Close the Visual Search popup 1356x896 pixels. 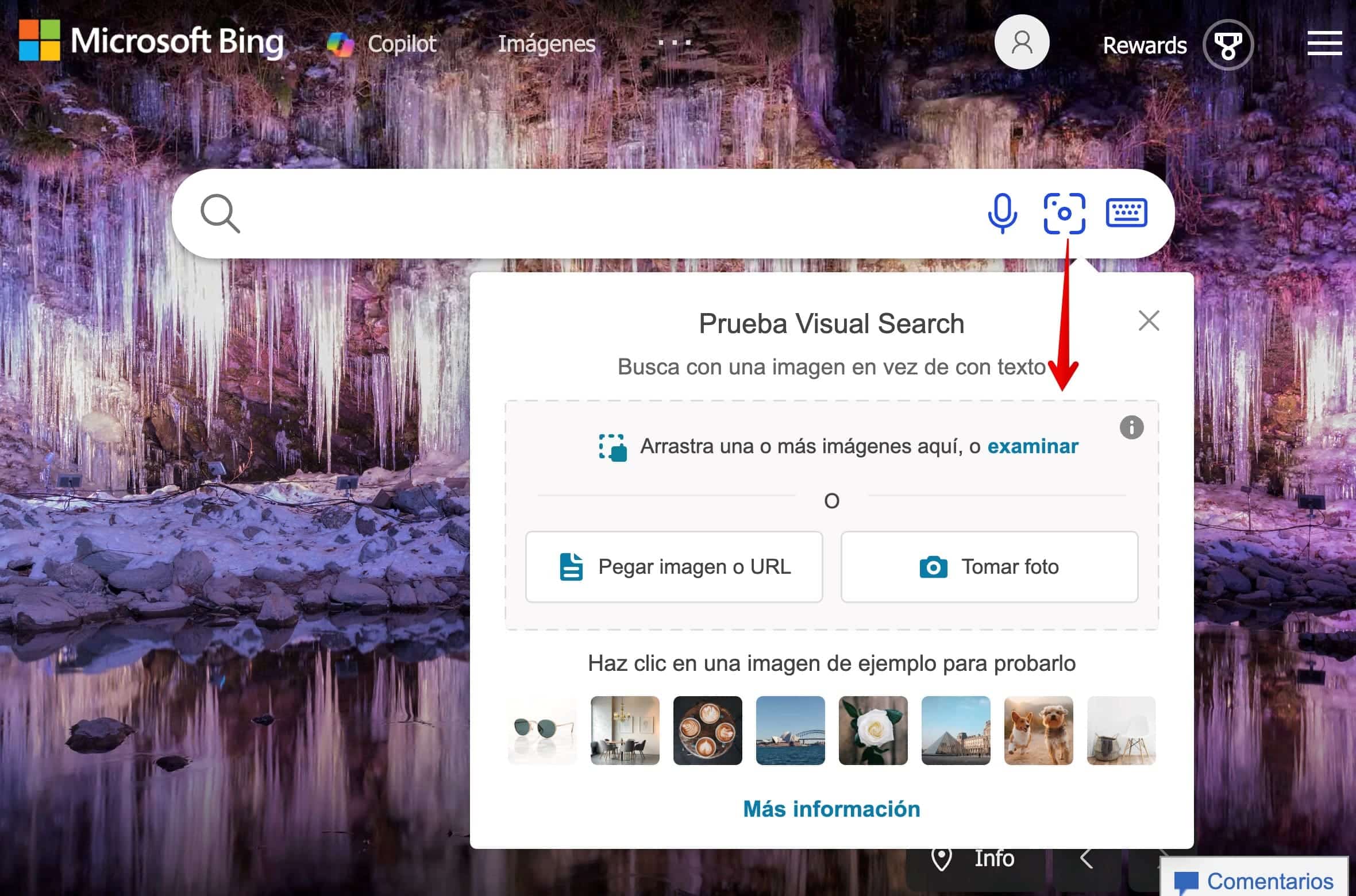click(1149, 320)
